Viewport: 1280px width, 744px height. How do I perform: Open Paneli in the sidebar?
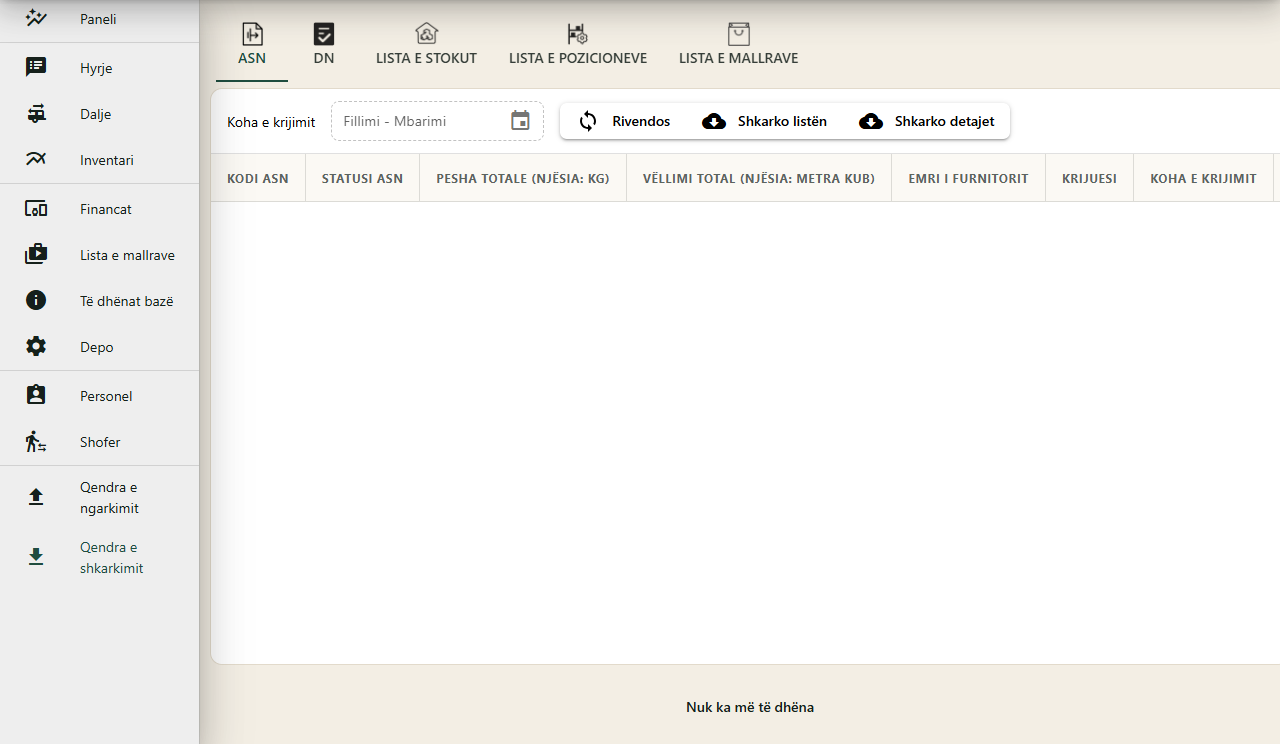pyautogui.click(x=99, y=18)
